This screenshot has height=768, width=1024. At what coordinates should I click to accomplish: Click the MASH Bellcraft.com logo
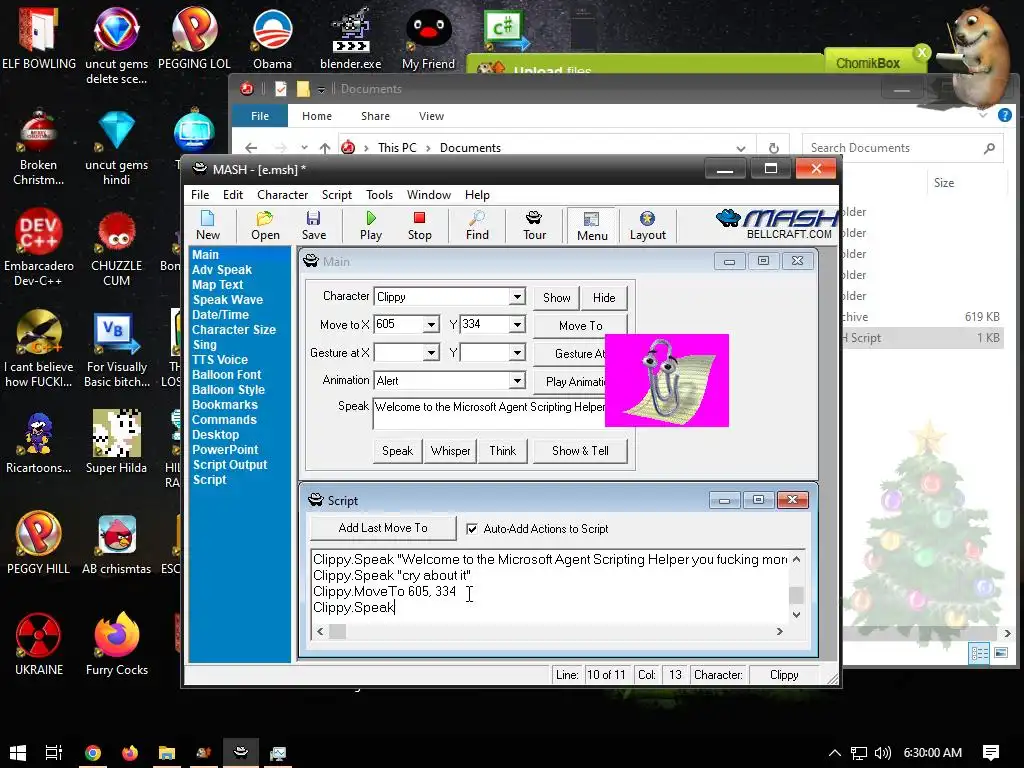point(777,224)
